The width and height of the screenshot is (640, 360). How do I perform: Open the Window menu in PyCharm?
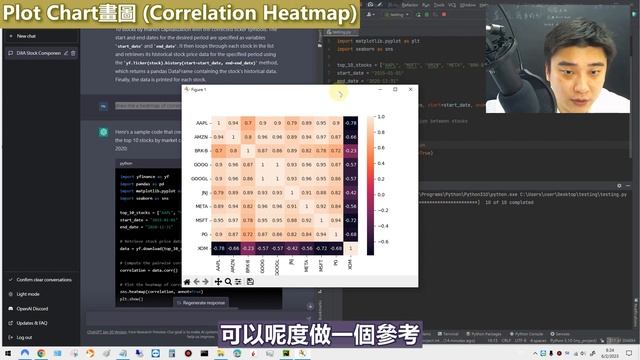pyautogui.click(x=467, y=5)
